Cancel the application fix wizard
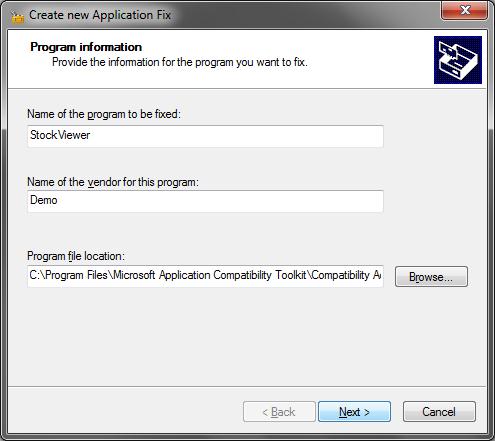This screenshot has height=441, width=495. tap(439, 412)
